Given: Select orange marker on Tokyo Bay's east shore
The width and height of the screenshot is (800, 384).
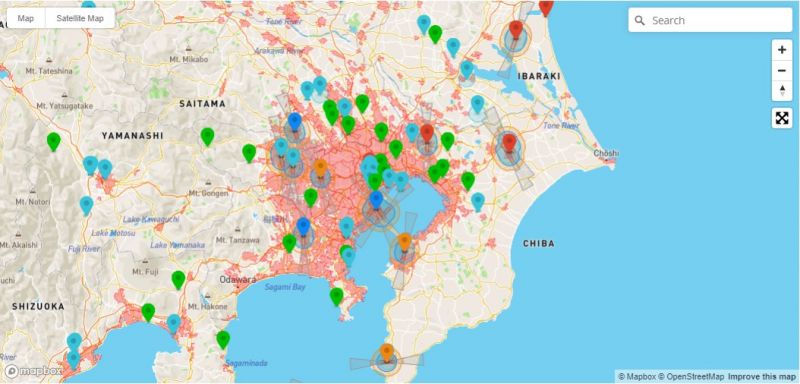Looking at the screenshot, I should click(x=405, y=242).
